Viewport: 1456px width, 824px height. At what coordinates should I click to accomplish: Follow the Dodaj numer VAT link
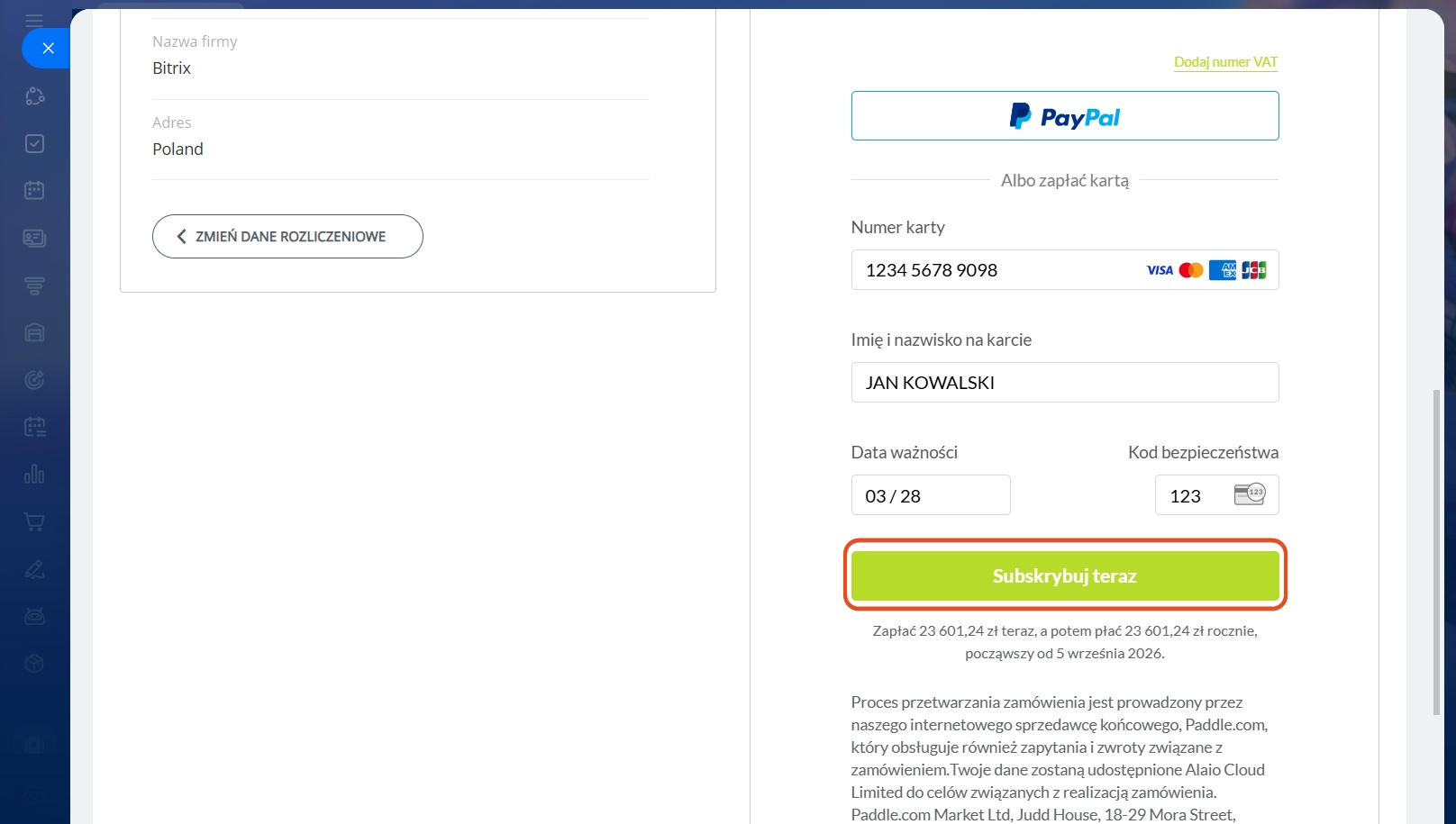click(1225, 62)
